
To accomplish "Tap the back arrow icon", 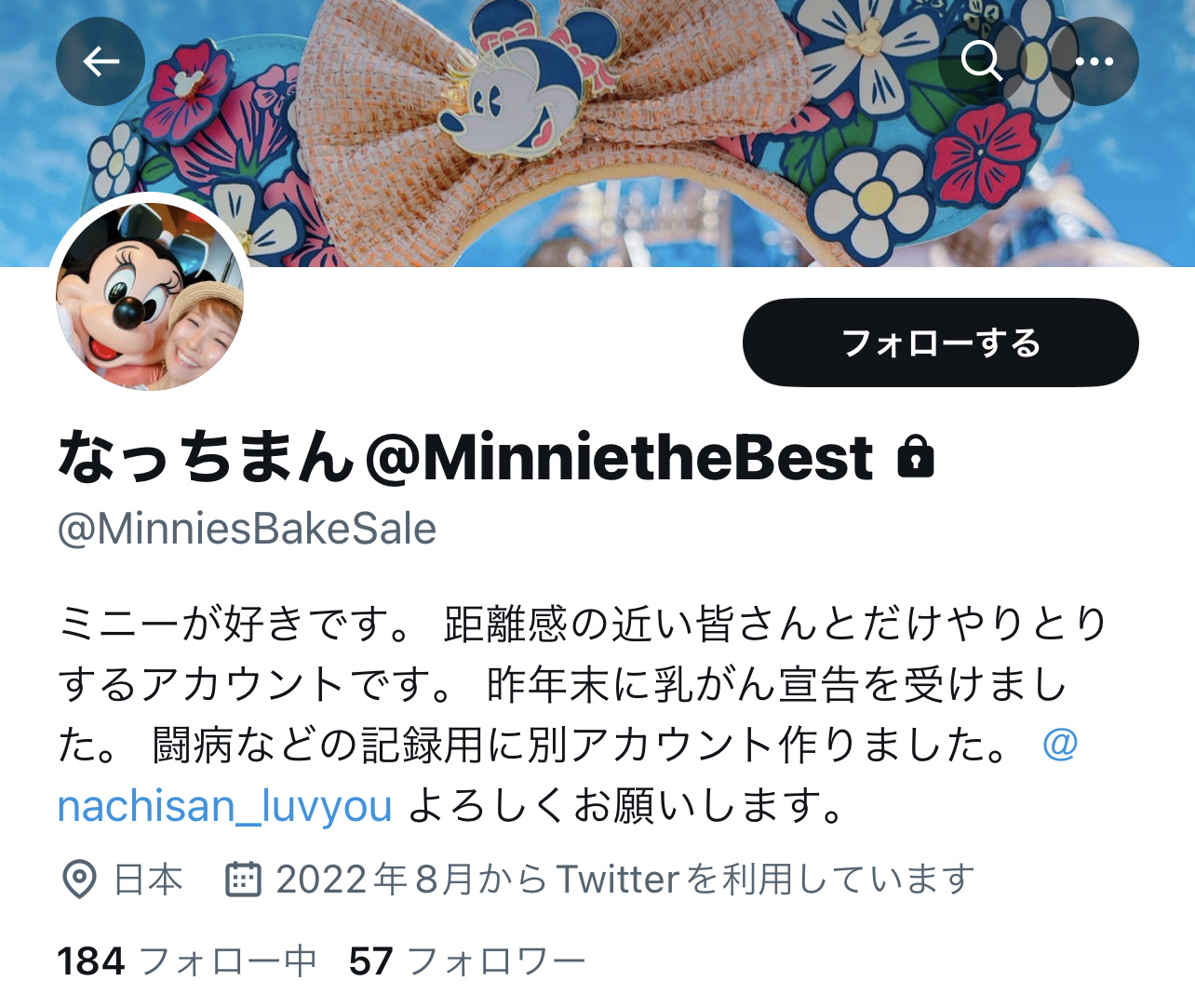I will (101, 61).
